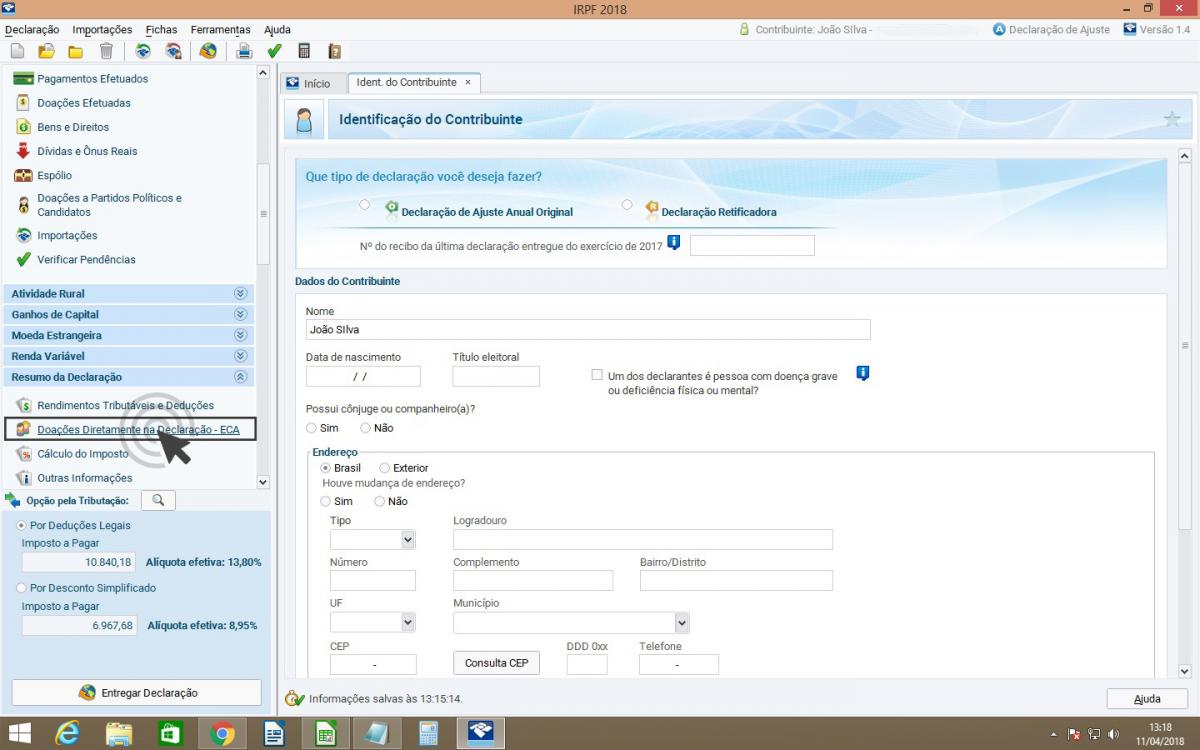Click the star favorite icon in header
This screenshot has height=750, width=1200.
pos(1172,119)
